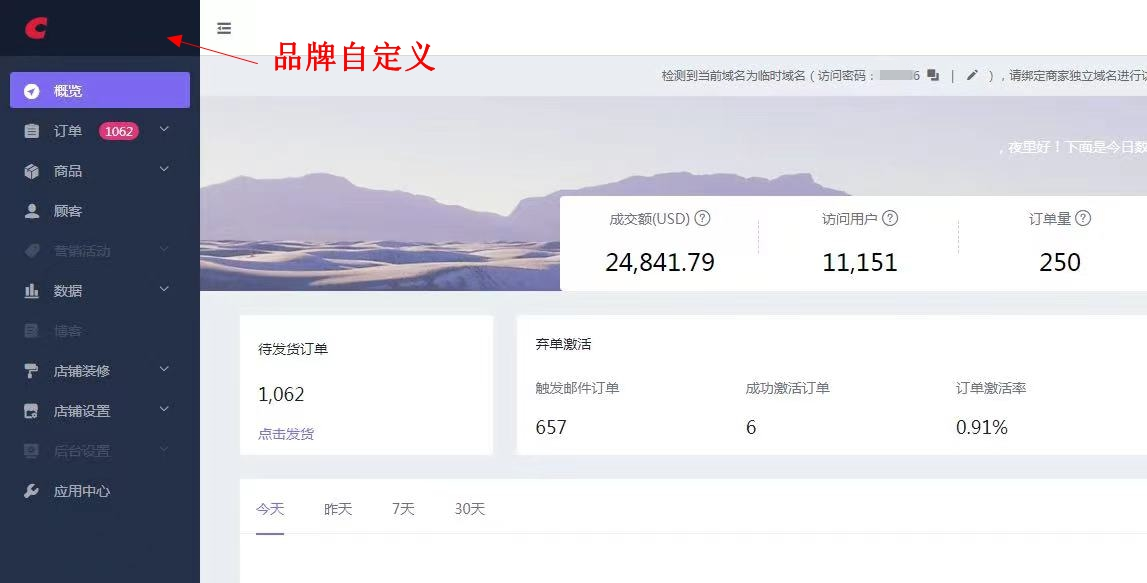The image size is (1147, 583).
Task: Switch to the 昨天 tab
Action: [x=336, y=508]
